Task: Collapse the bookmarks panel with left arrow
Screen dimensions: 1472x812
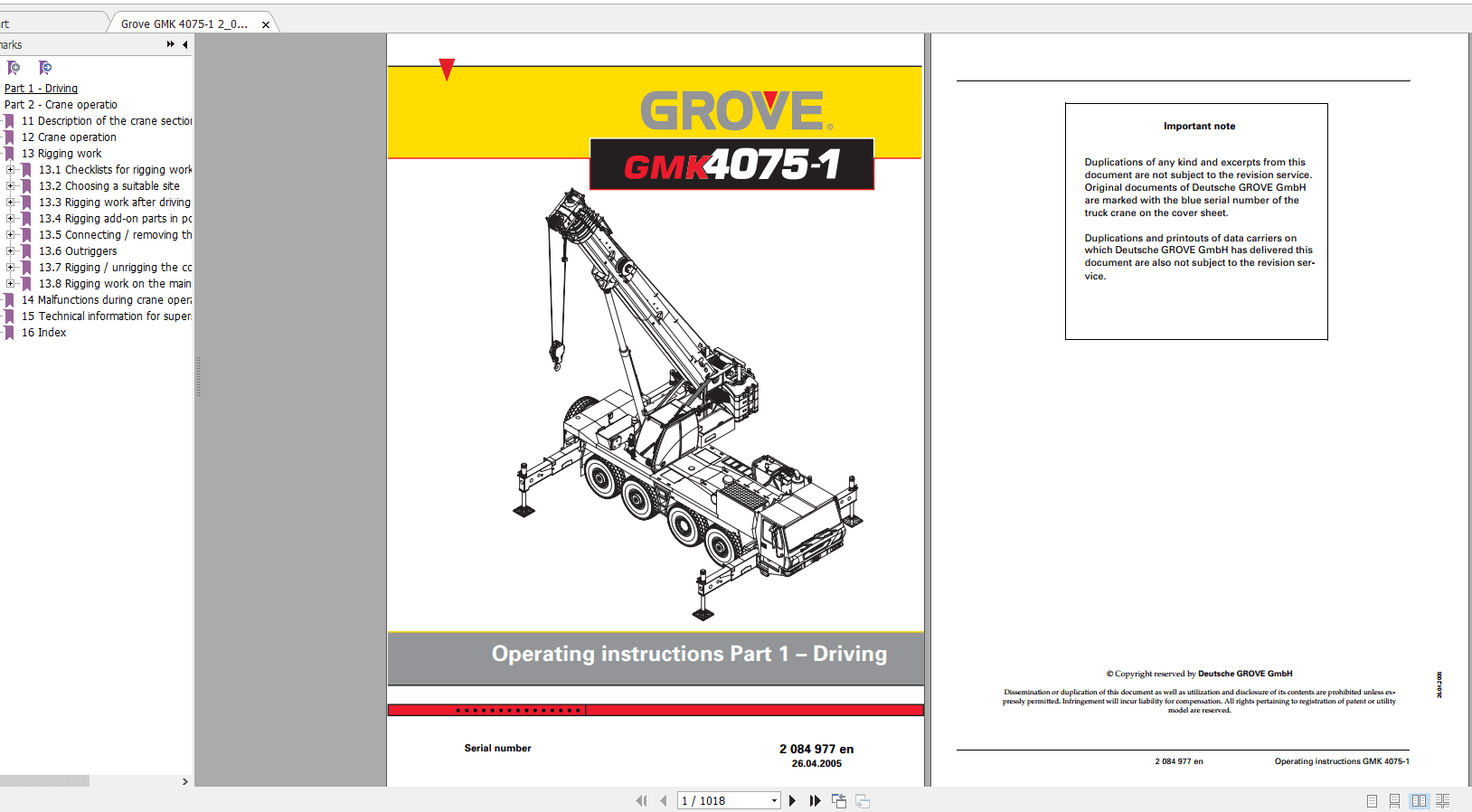Action: pos(184,44)
